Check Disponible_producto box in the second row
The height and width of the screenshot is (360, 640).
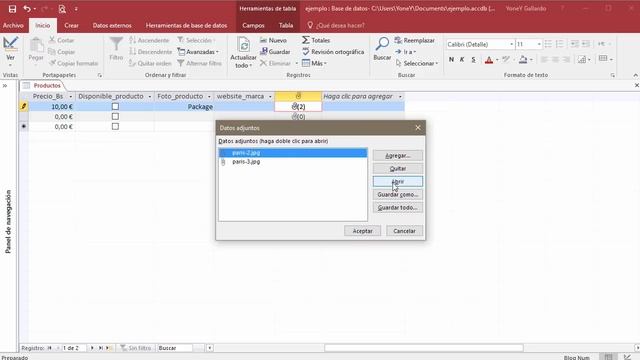tap(115, 117)
